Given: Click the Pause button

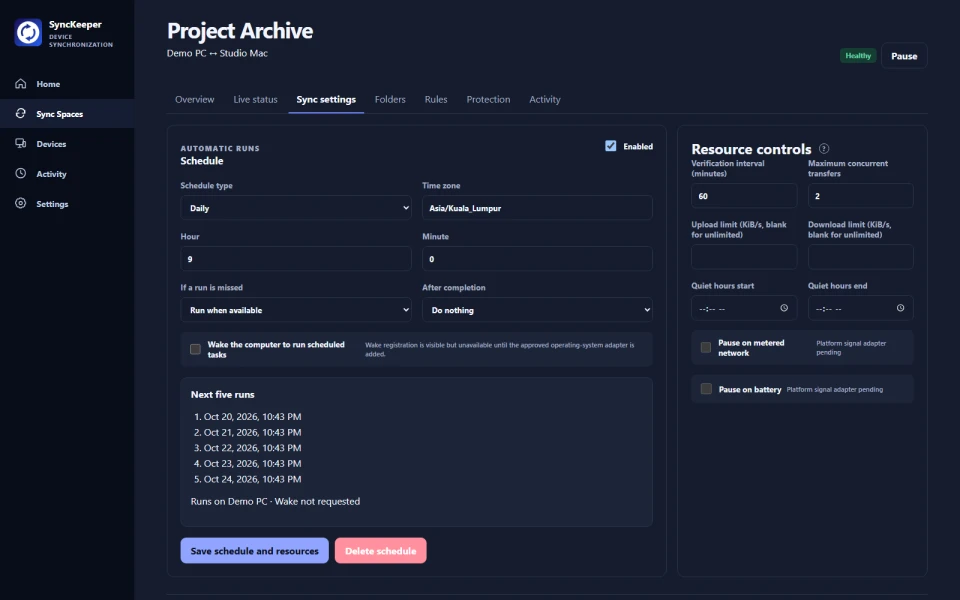Looking at the screenshot, I should click(x=904, y=56).
